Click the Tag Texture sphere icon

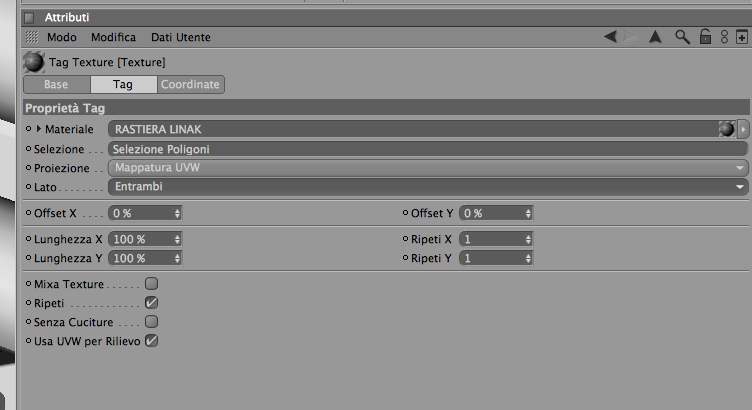34,62
